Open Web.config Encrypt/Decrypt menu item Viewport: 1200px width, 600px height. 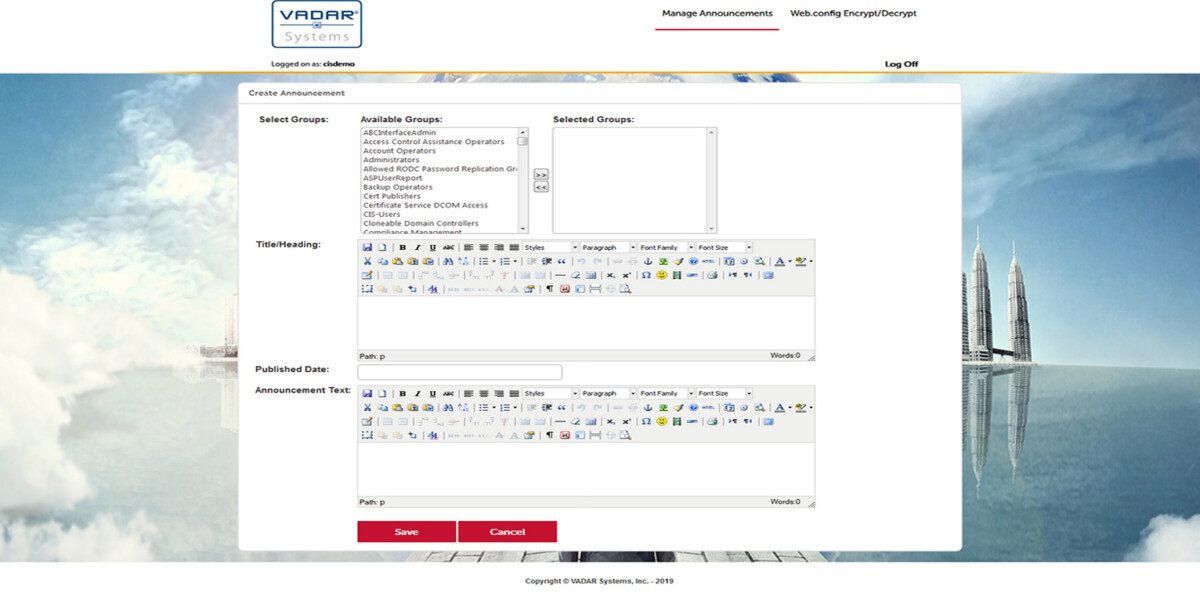pyautogui.click(x=853, y=14)
